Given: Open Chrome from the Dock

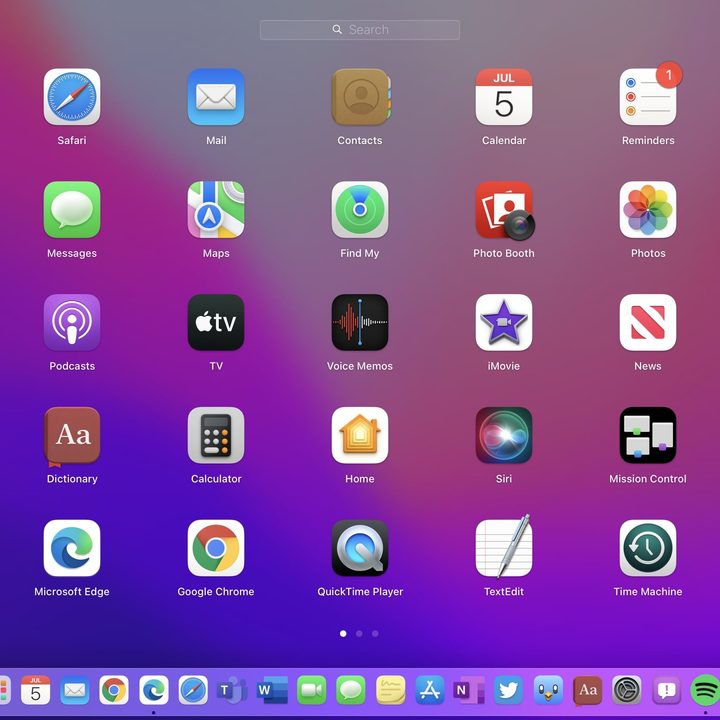Looking at the screenshot, I should (x=114, y=690).
